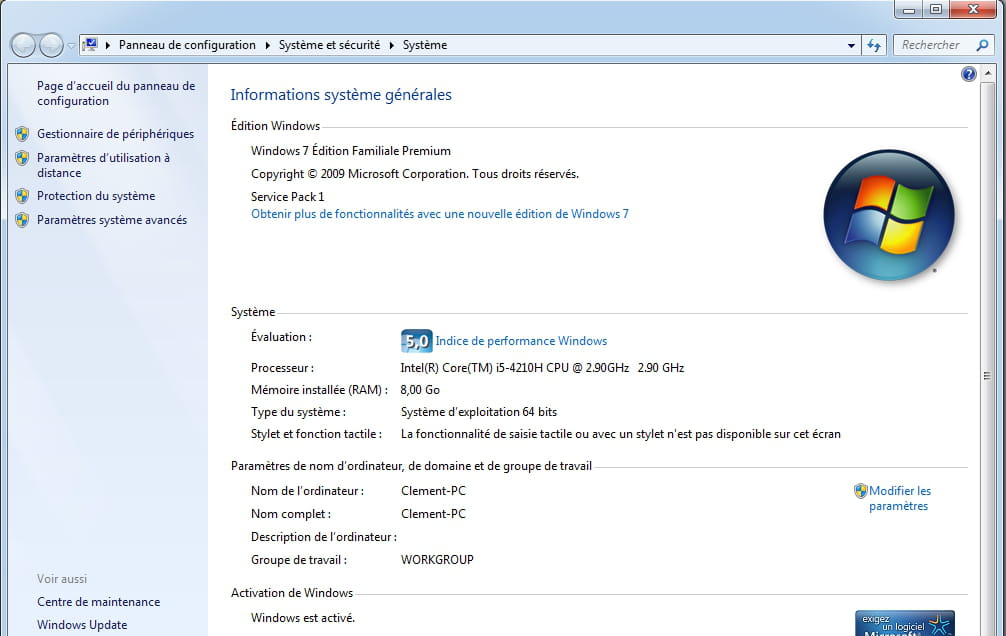Open the address bar history dropdown

tap(851, 45)
